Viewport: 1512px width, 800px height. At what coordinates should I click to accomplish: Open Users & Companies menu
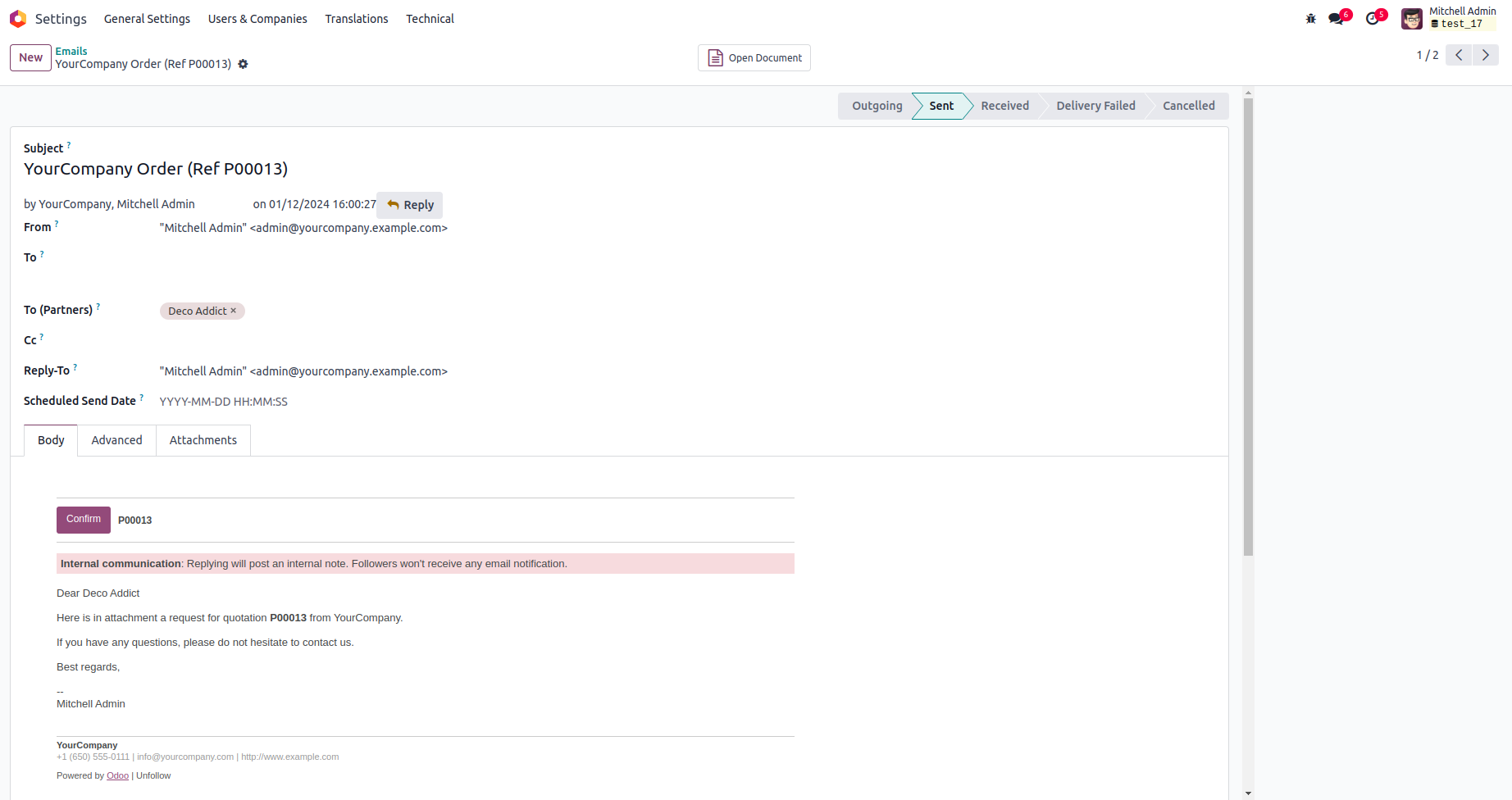(257, 19)
